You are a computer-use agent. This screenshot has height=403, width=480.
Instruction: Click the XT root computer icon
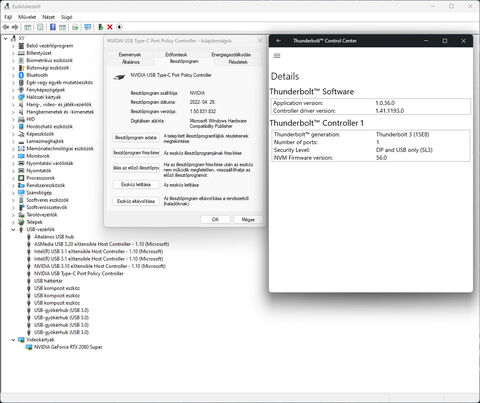point(14,38)
